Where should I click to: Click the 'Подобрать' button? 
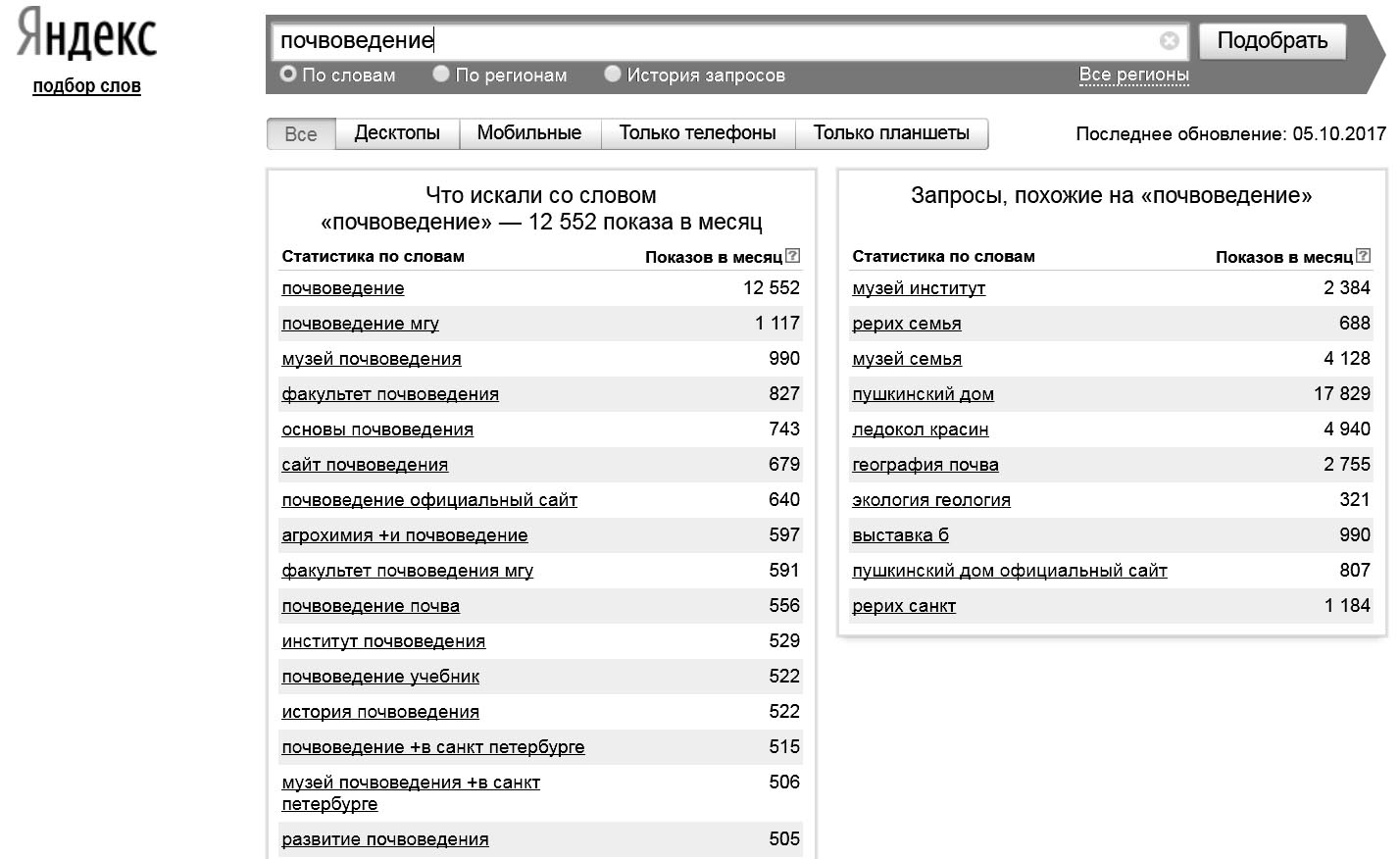pos(1273,41)
